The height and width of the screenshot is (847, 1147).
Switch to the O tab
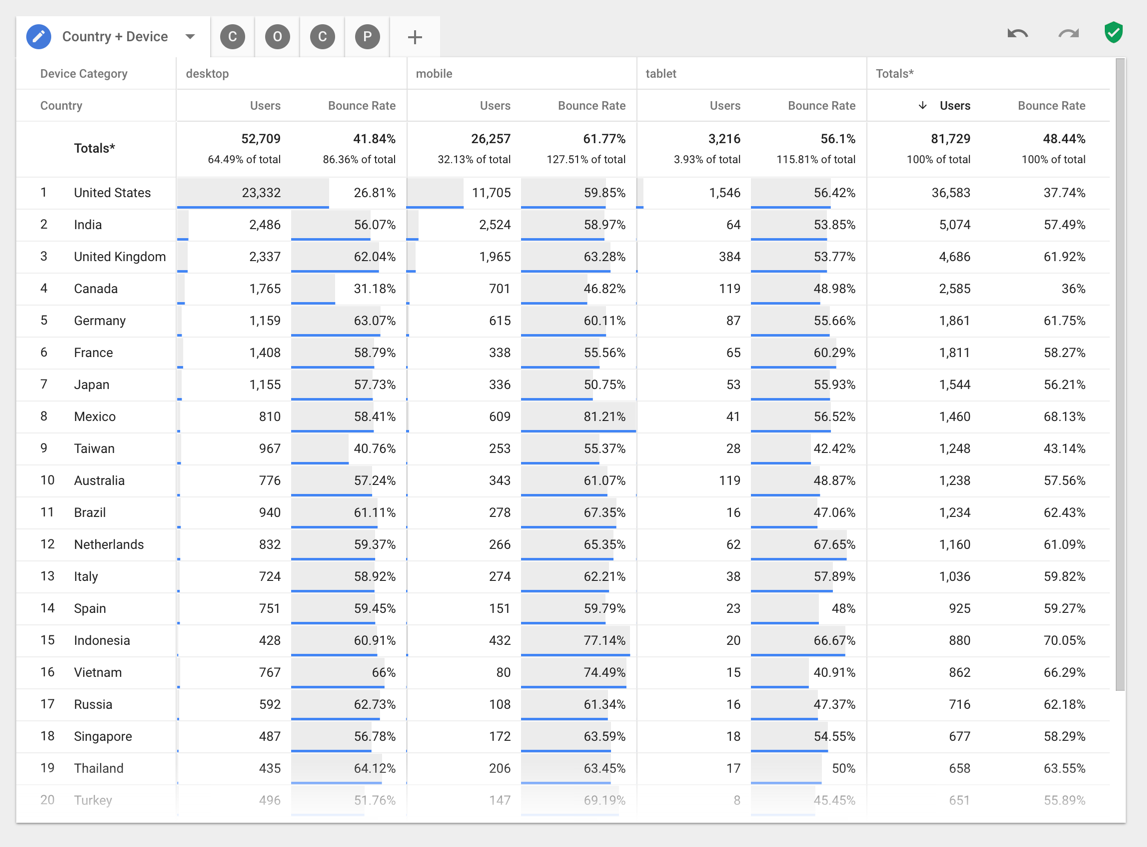pyautogui.click(x=277, y=37)
